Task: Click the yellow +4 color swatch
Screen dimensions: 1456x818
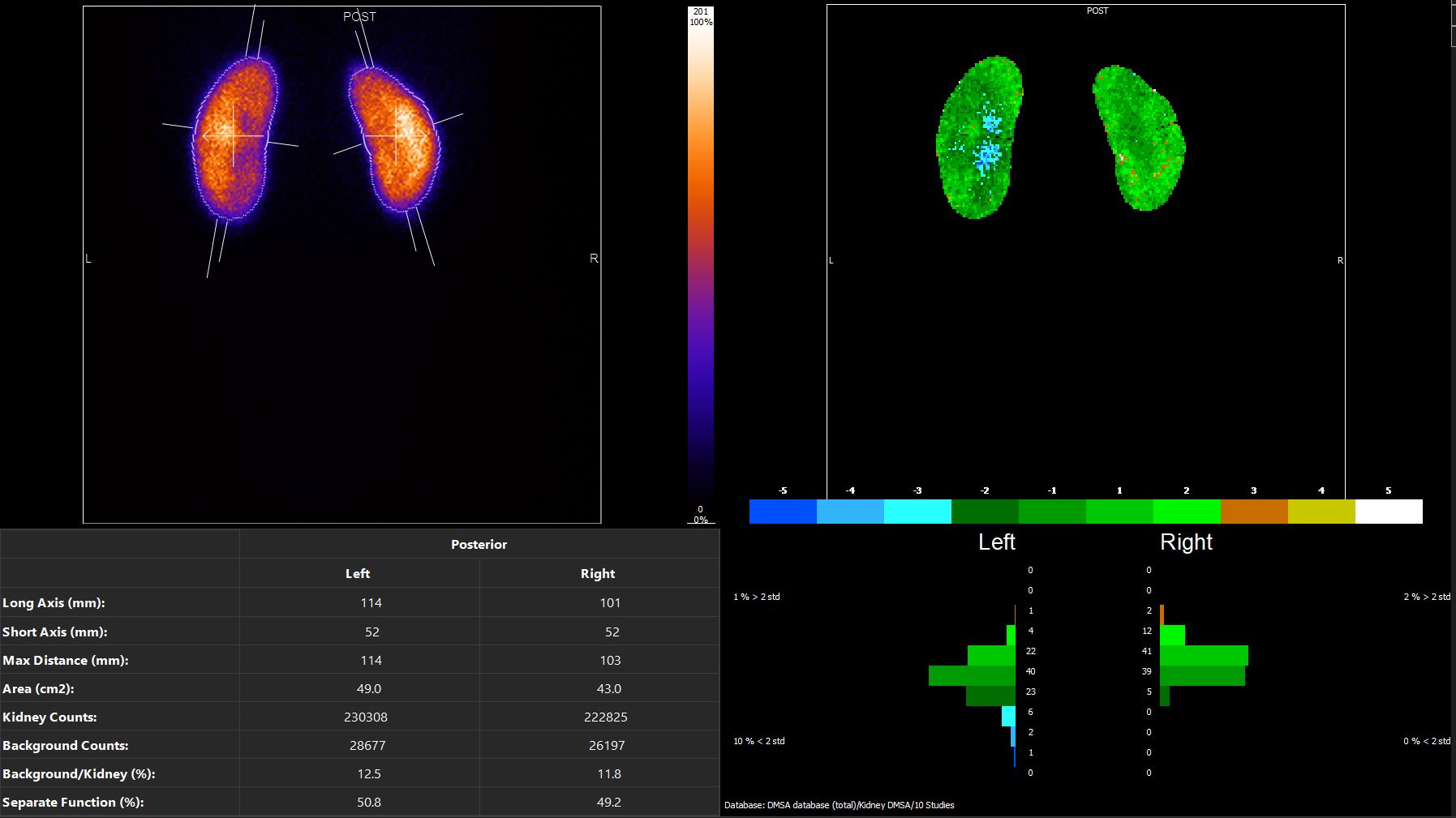Action: (1321, 511)
